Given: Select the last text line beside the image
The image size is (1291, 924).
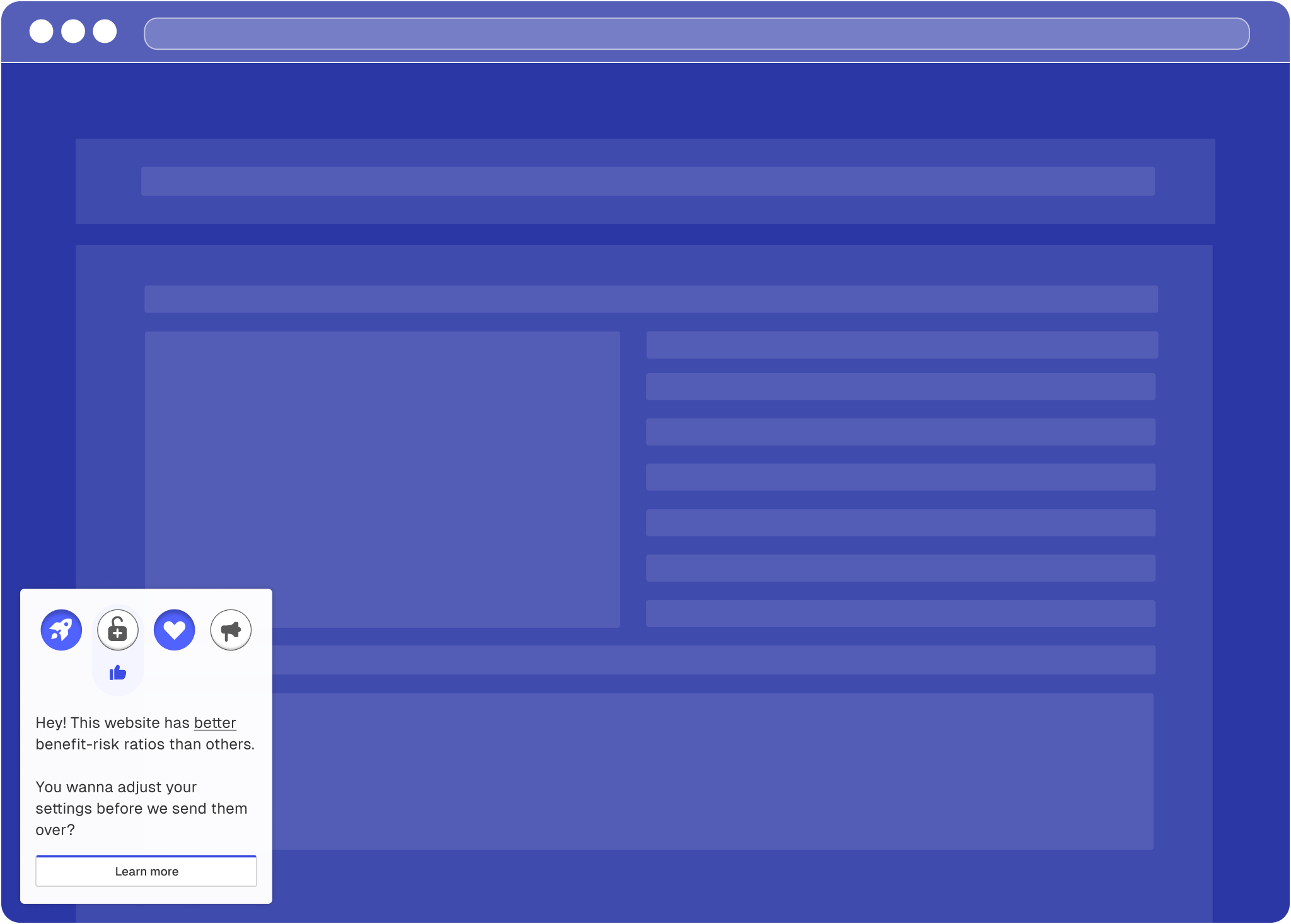Looking at the screenshot, I should click(900, 613).
